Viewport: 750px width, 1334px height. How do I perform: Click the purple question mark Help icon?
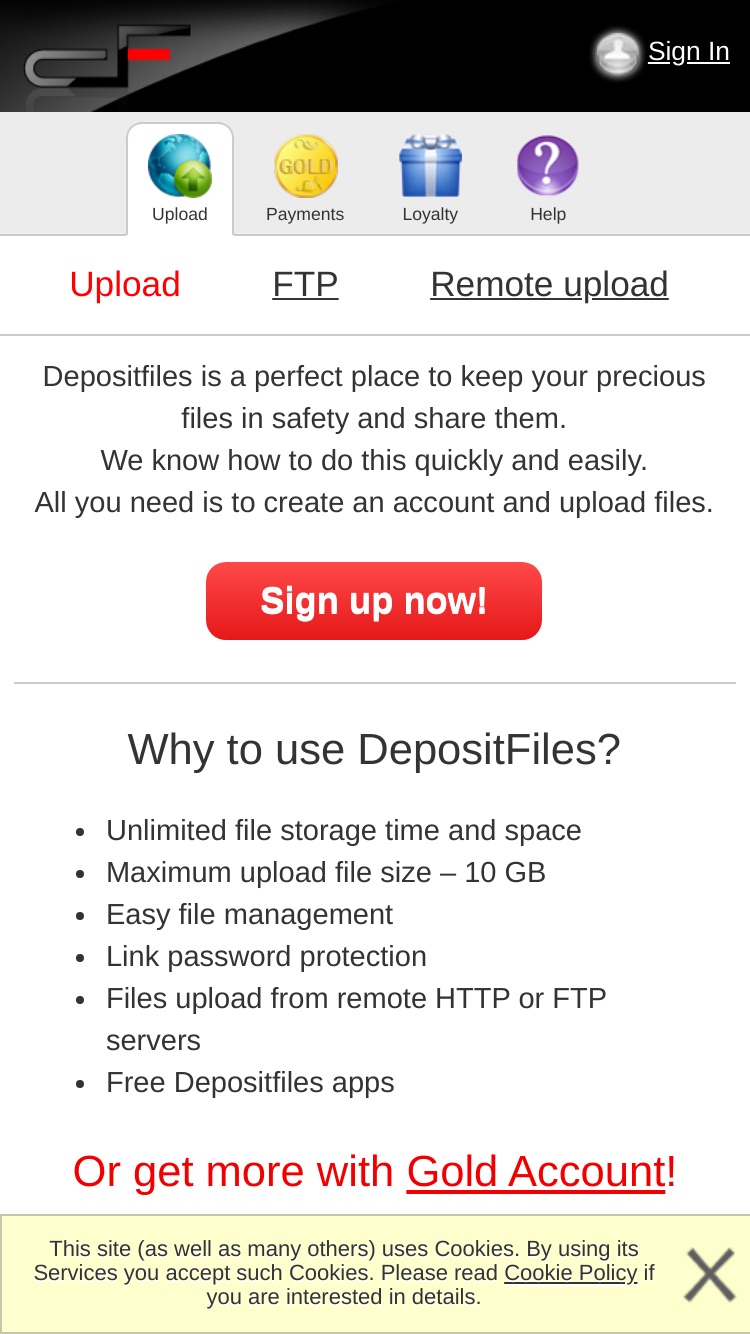click(548, 166)
